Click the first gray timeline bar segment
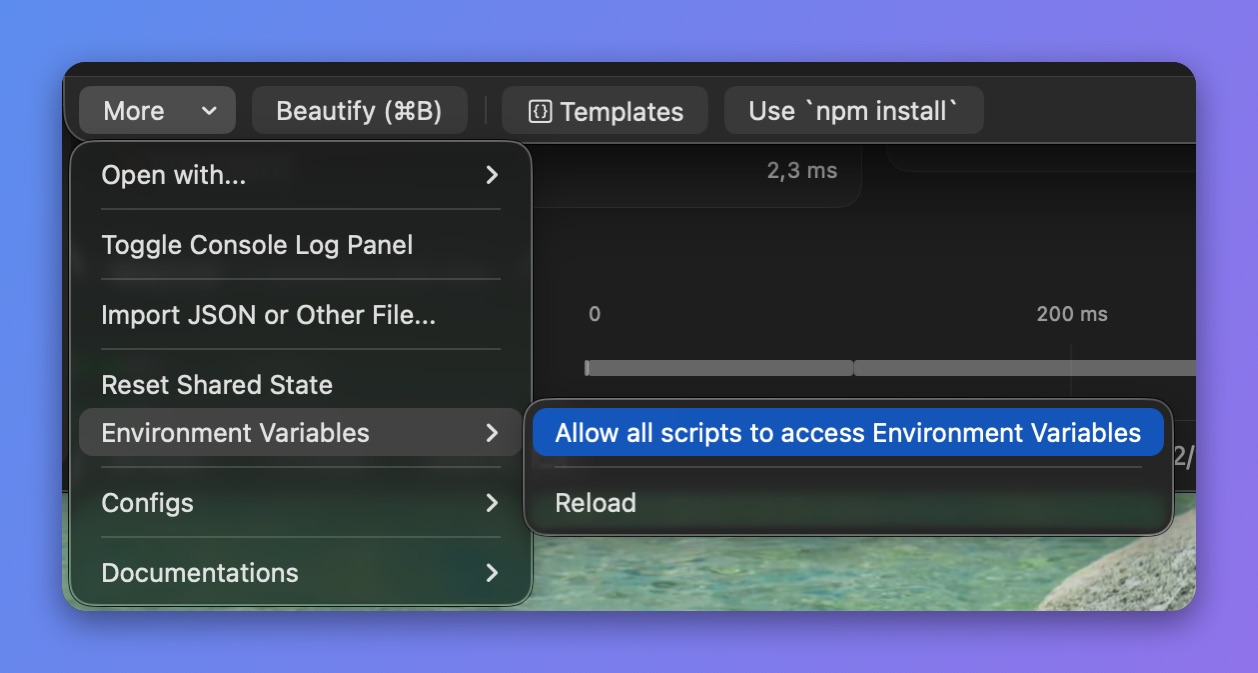 tap(718, 368)
